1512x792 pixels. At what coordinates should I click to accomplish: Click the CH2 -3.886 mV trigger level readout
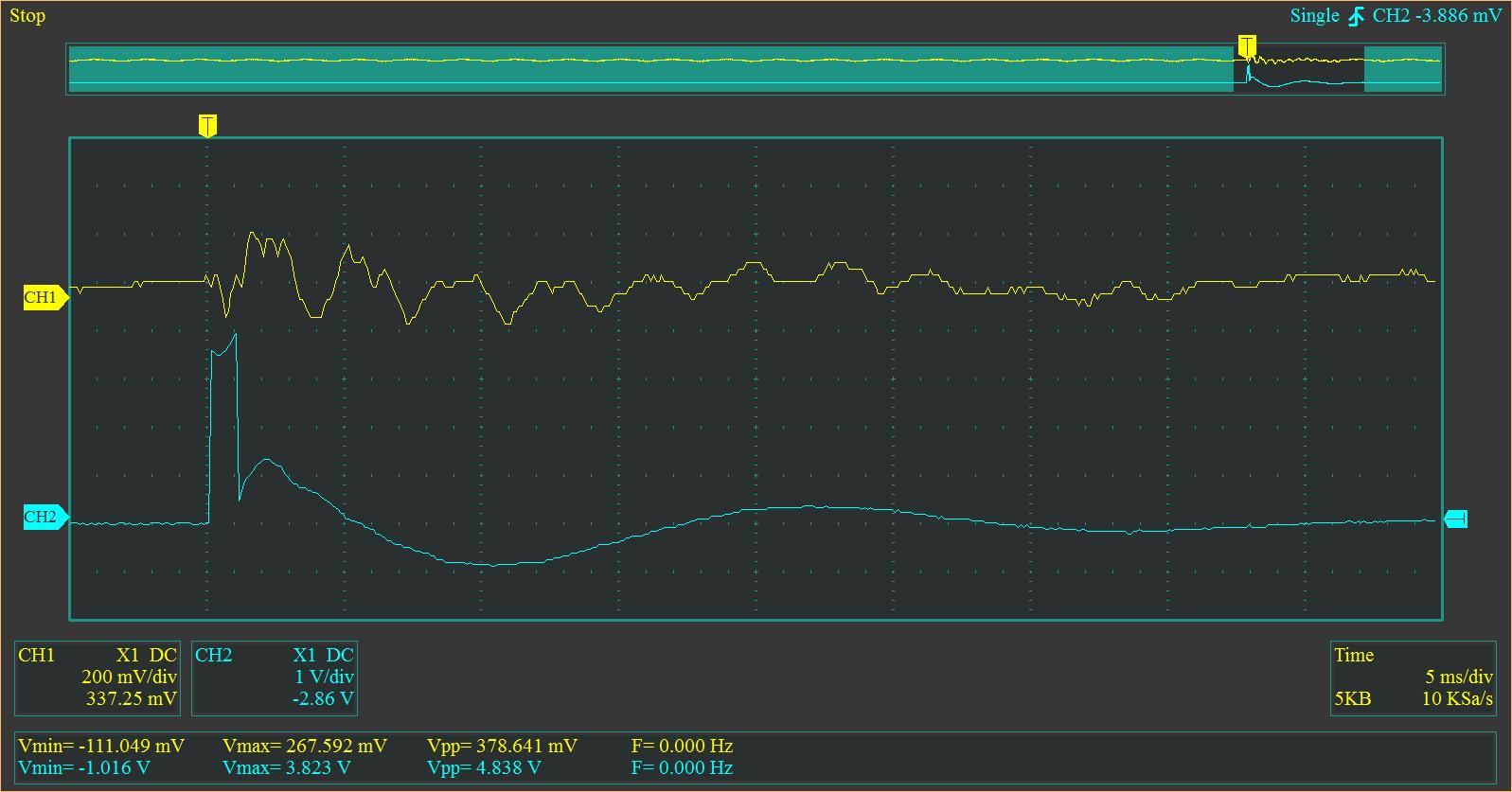(x=1437, y=16)
